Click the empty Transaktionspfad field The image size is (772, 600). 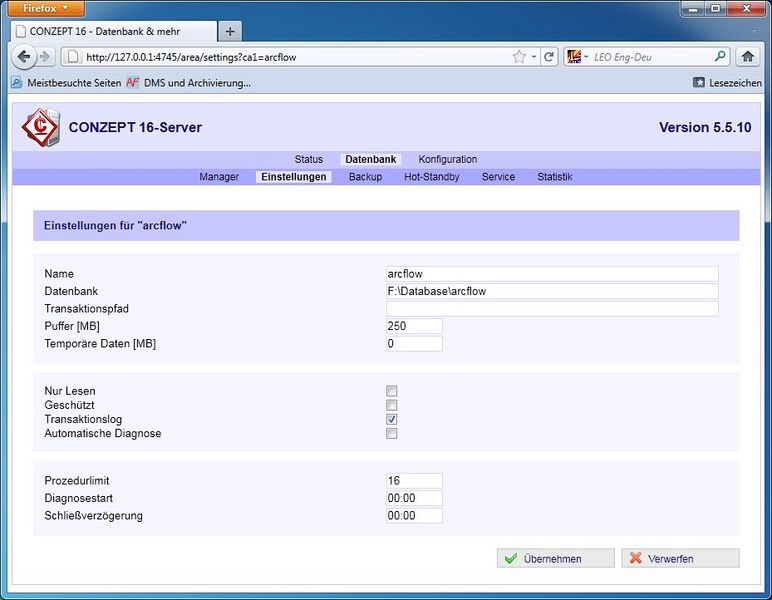pyautogui.click(x=552, y=309)
